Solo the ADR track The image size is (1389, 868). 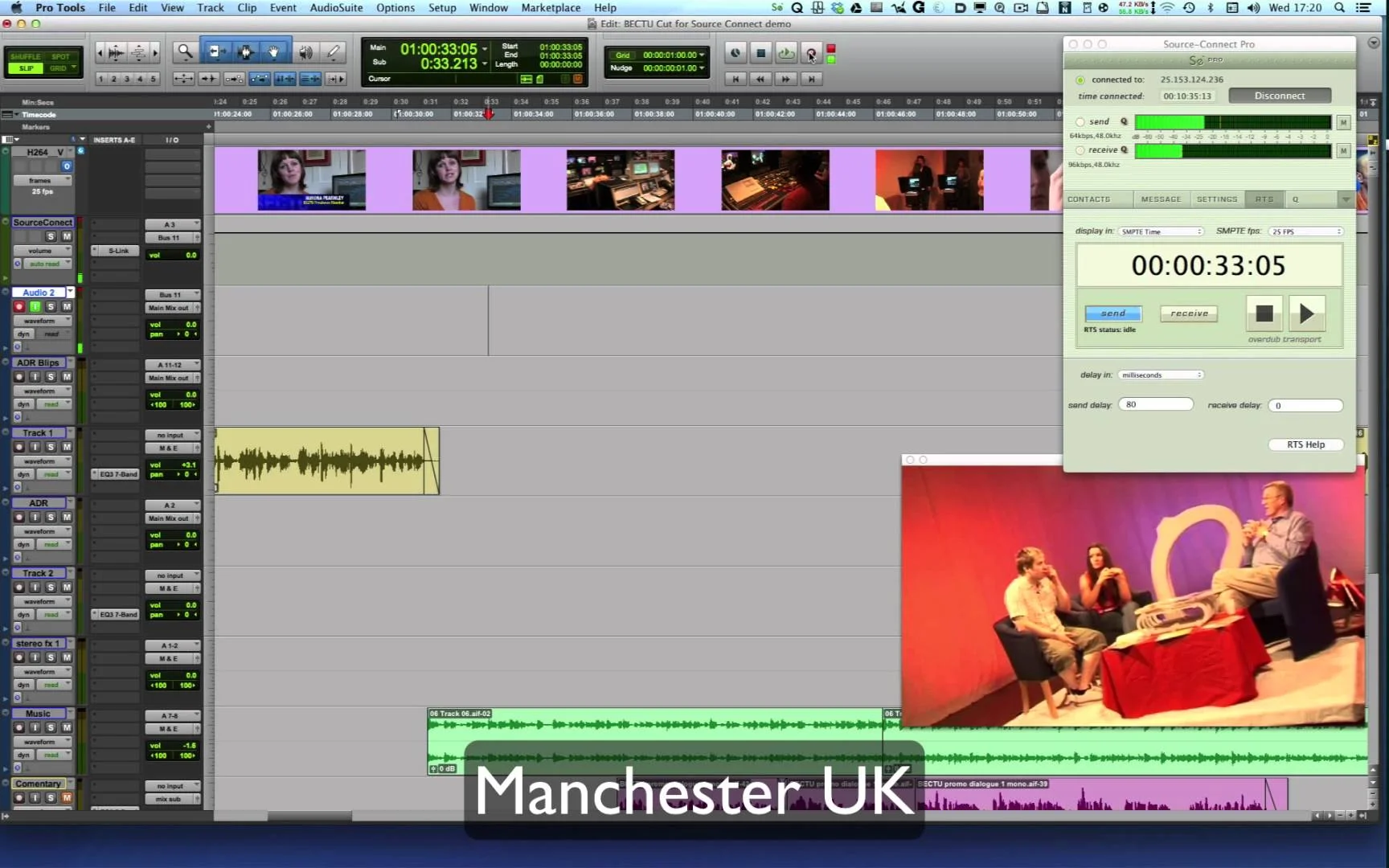pos(51,517)
